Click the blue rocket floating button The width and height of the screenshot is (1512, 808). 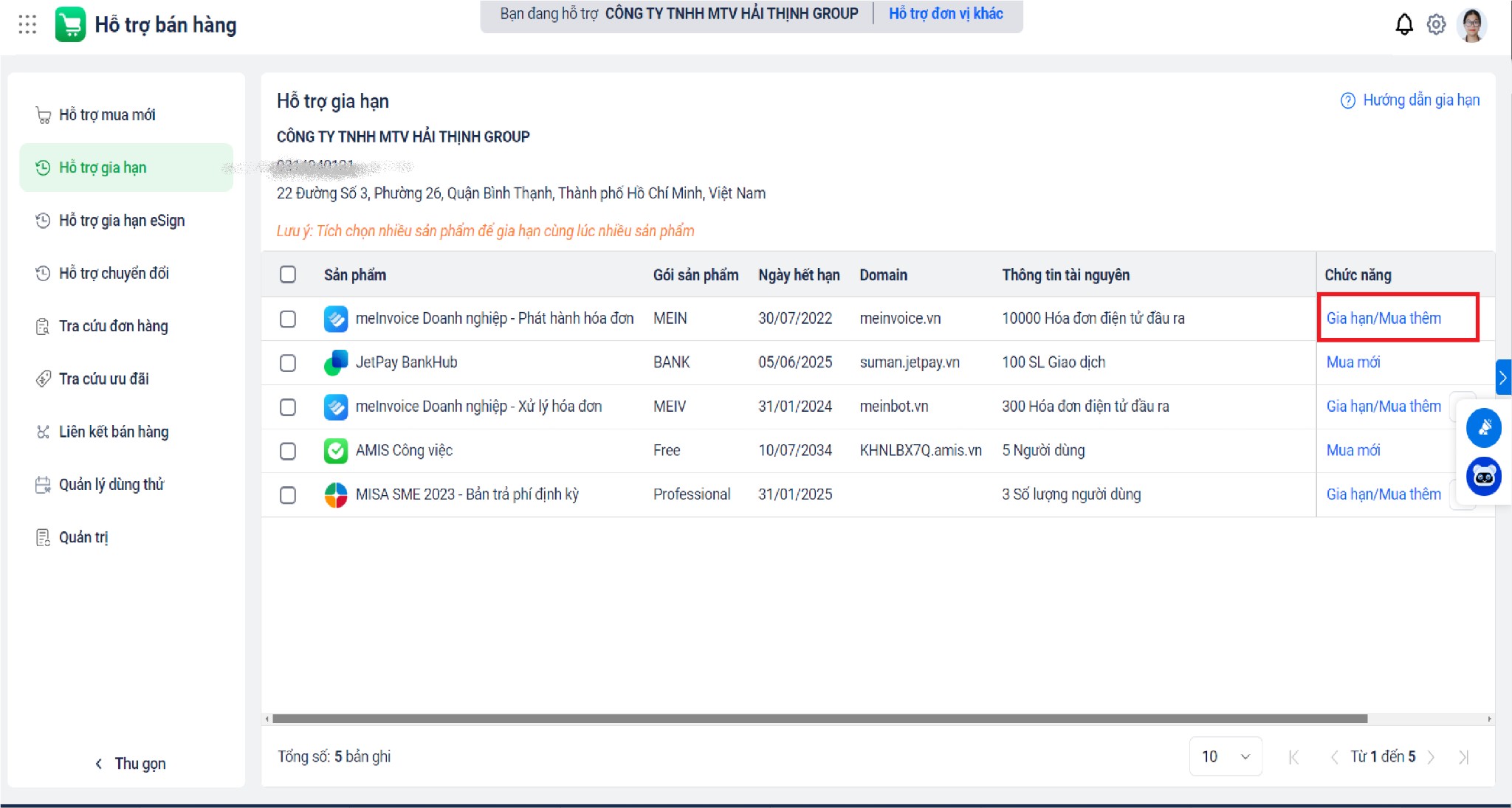(x=1484, y=428)
